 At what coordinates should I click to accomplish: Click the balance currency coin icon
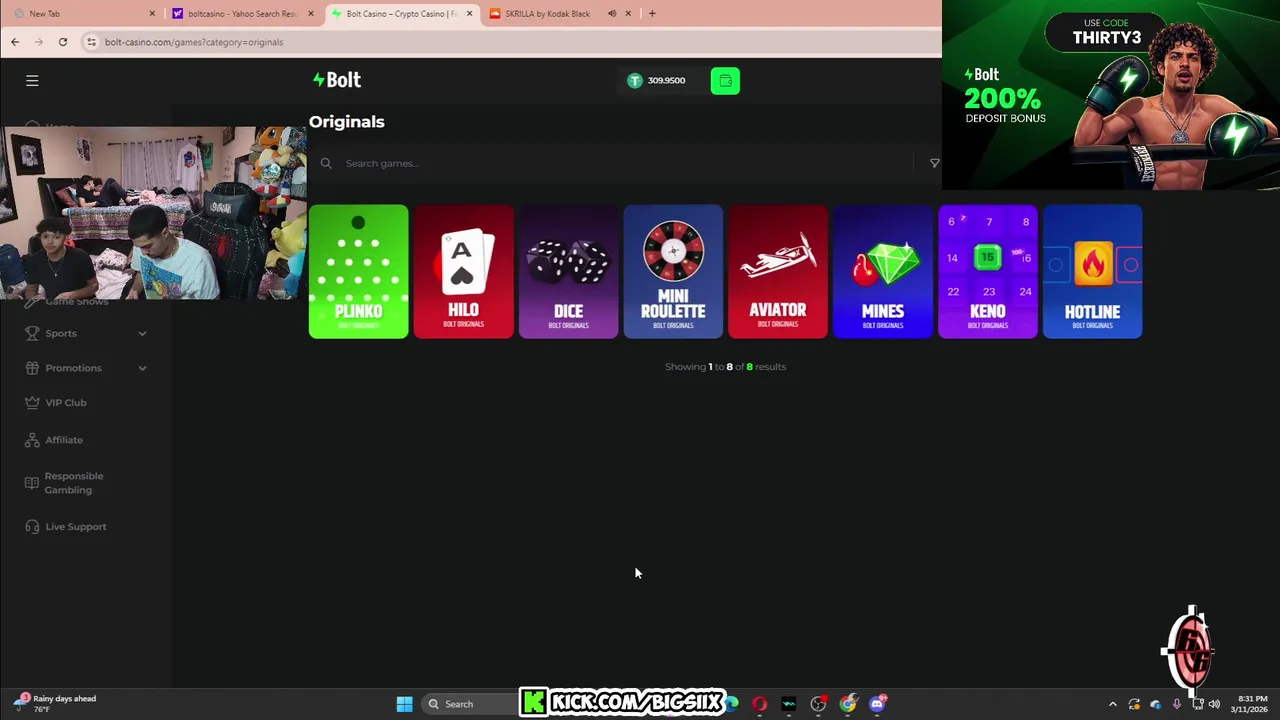(634, 80)
